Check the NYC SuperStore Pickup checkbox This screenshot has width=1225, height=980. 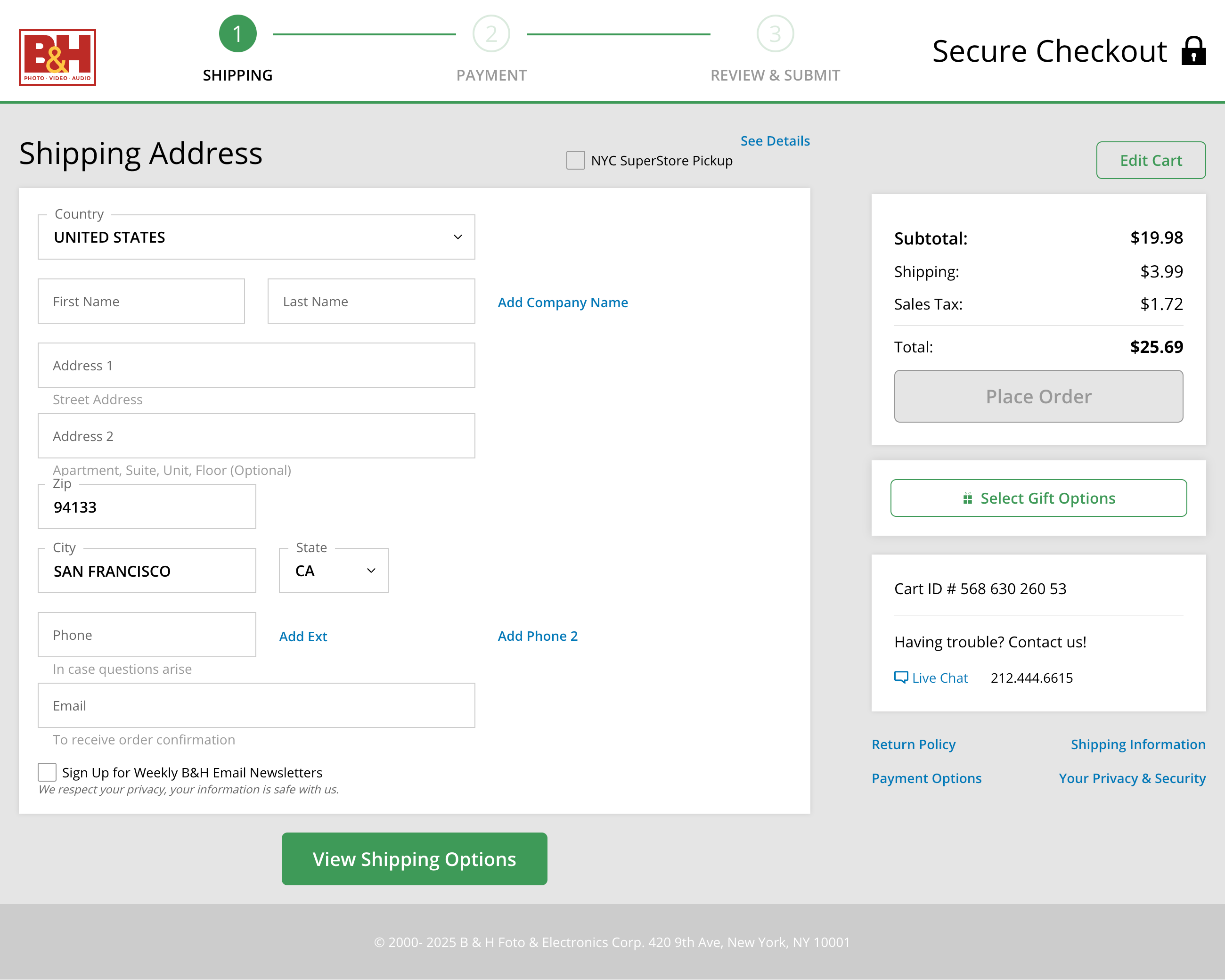click(x=575, y=160)
